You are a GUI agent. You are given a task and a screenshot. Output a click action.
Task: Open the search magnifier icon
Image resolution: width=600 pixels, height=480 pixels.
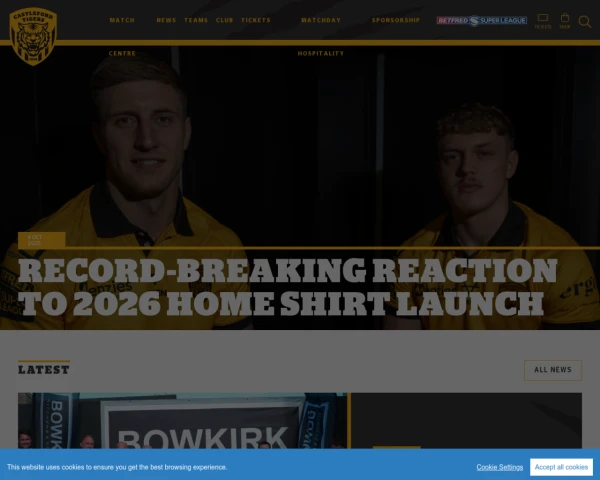click(x=585, y=21)
